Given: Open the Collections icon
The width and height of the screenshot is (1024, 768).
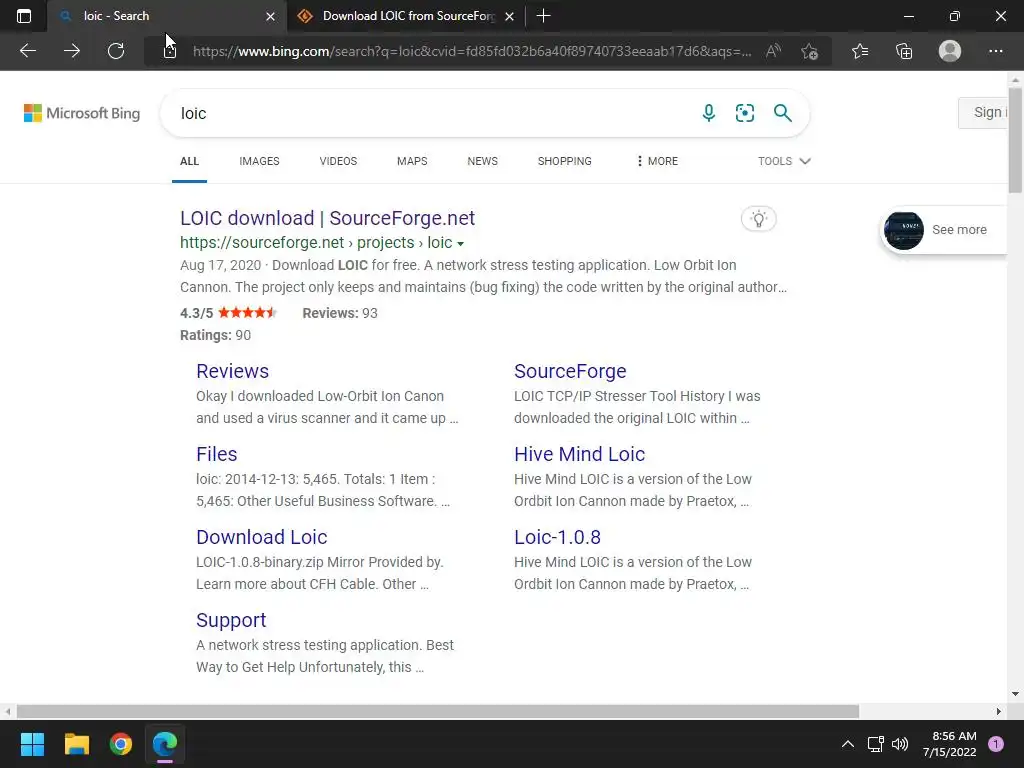Looking at the screenshot, I should point(904,51).
